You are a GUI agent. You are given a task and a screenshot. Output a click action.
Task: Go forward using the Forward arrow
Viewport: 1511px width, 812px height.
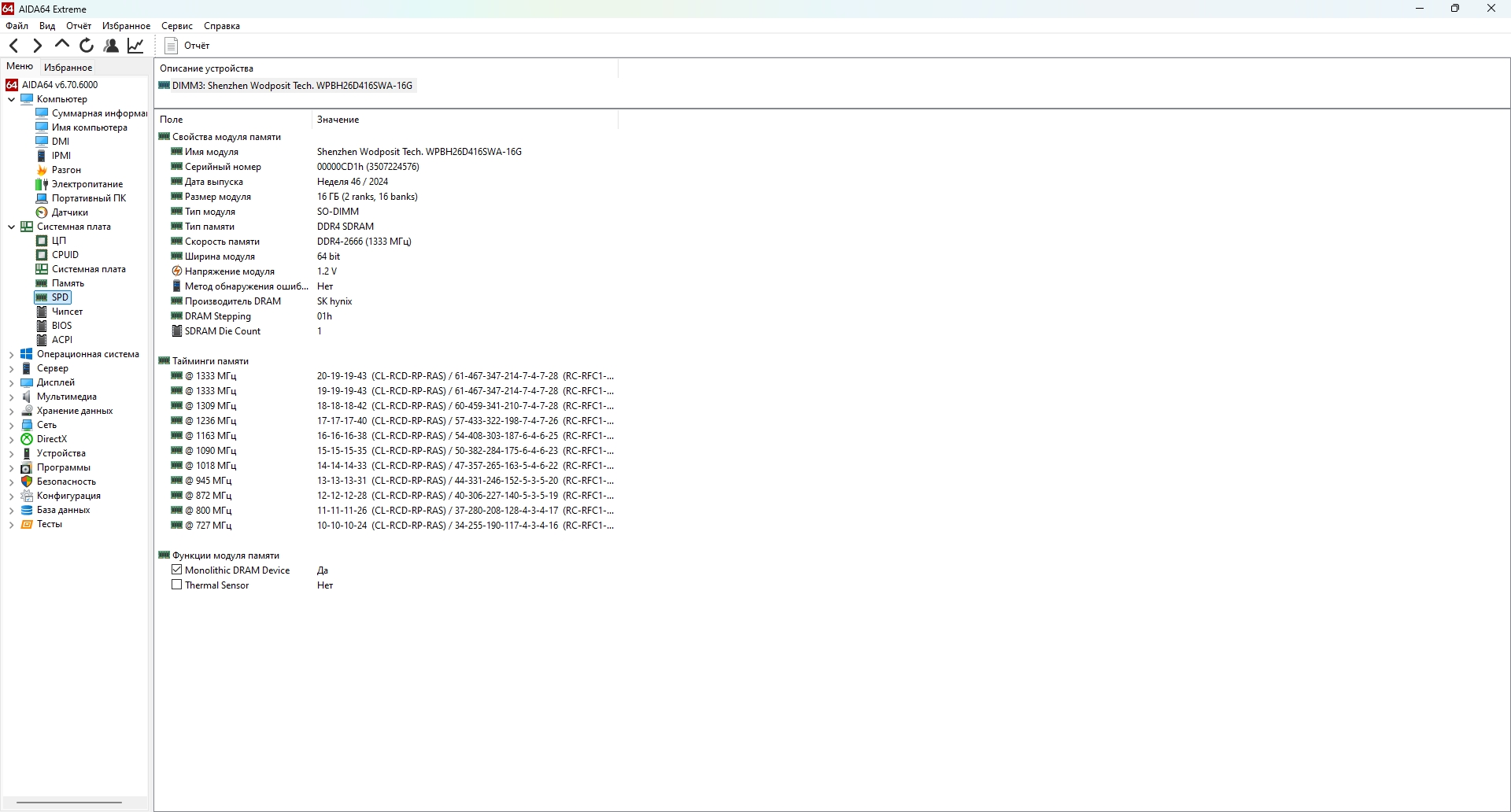point(37,46)
